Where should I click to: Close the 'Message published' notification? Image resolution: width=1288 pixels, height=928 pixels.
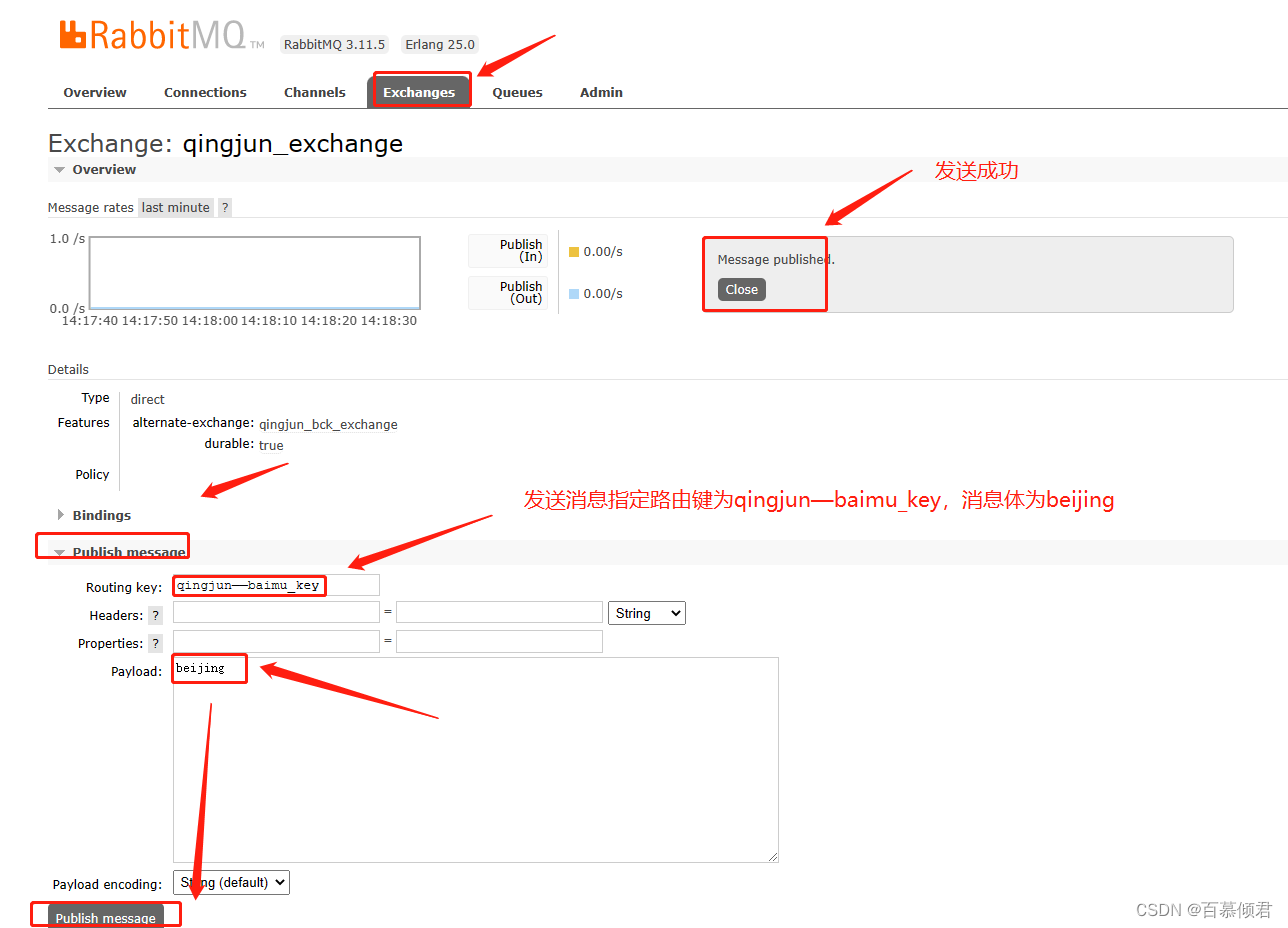[742, 289]
